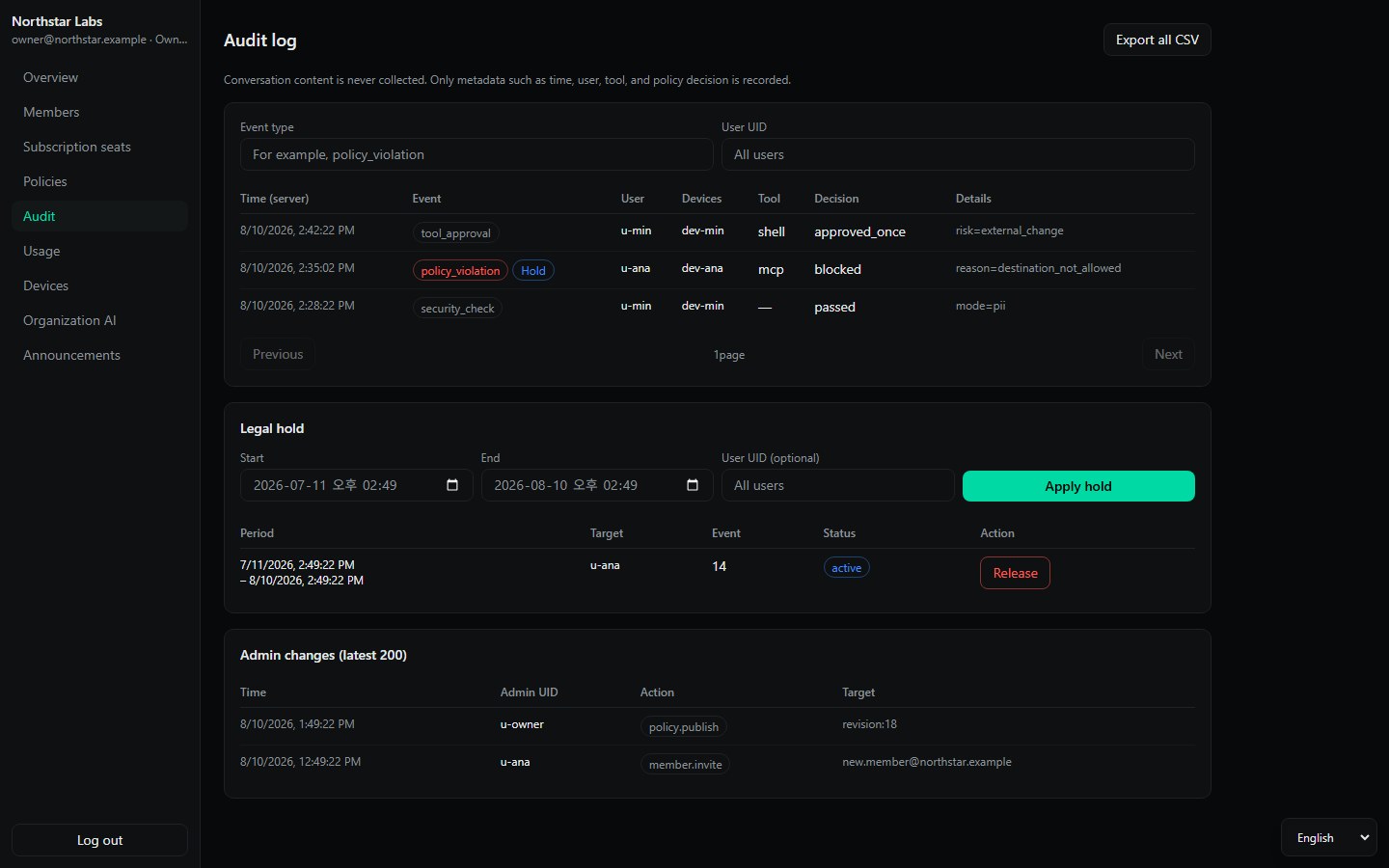Open Usage page
Screen dimensions: 1389x868
pos(99,251)
